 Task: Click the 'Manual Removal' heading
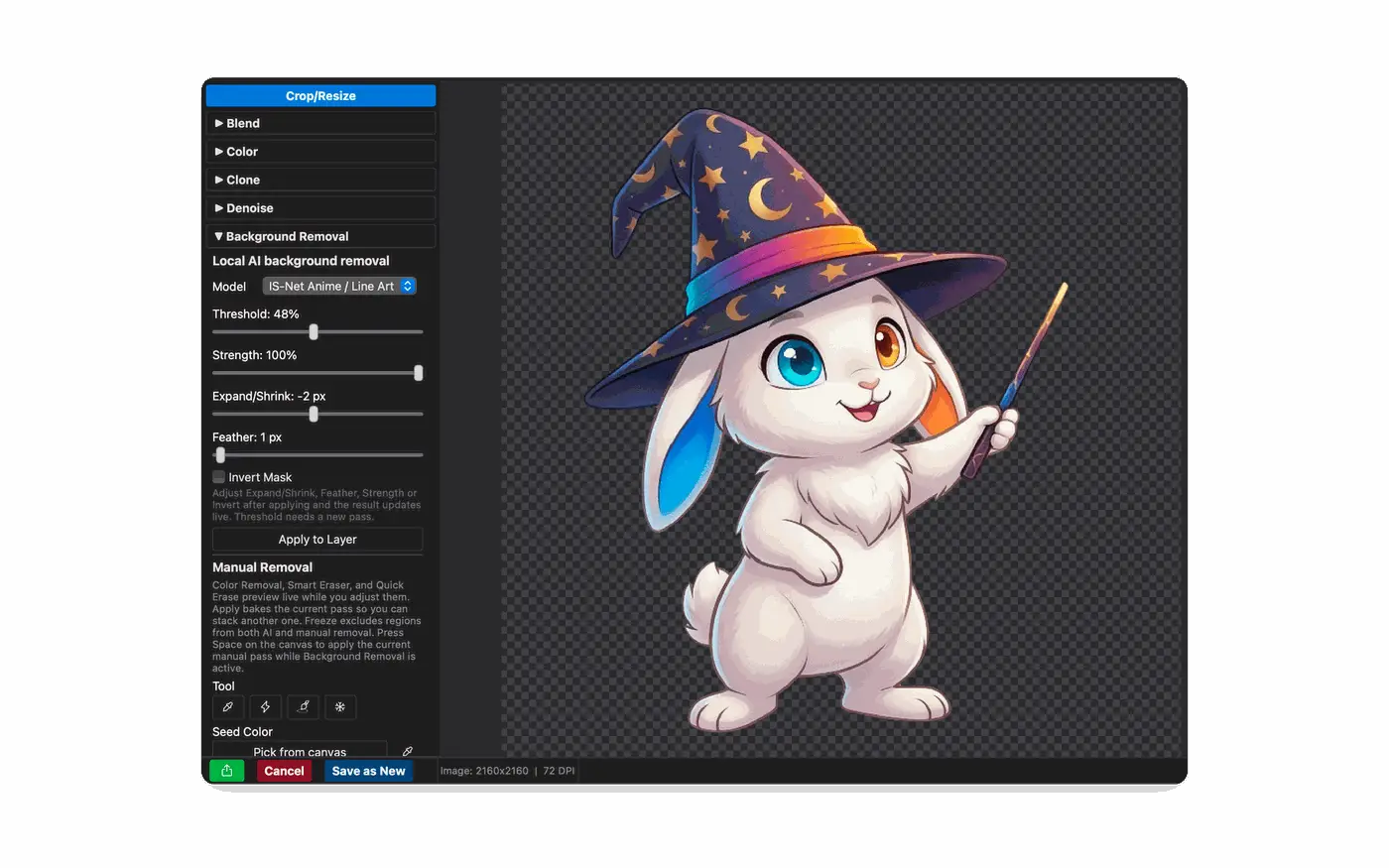tap(262, 567)
